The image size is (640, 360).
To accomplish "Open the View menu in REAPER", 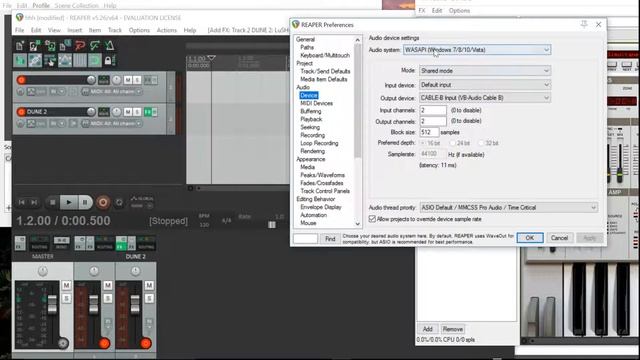I will point(54,30).
